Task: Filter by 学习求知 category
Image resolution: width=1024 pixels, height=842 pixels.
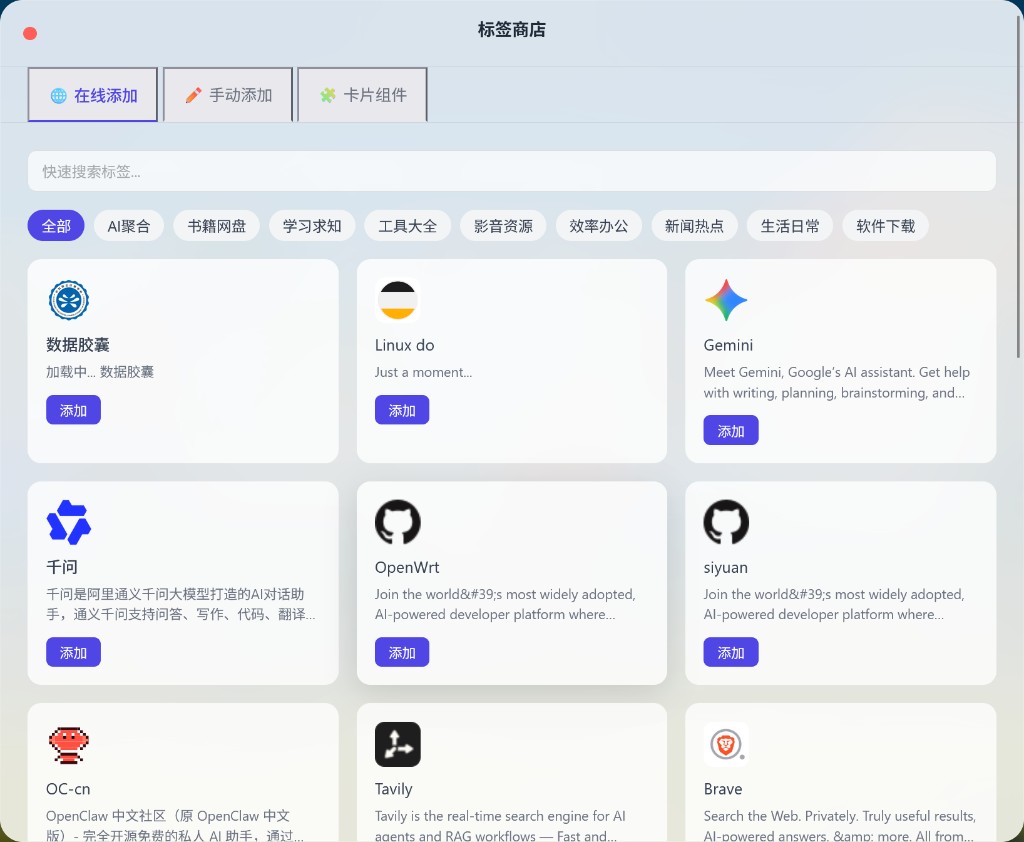Action: coord(312,226)
